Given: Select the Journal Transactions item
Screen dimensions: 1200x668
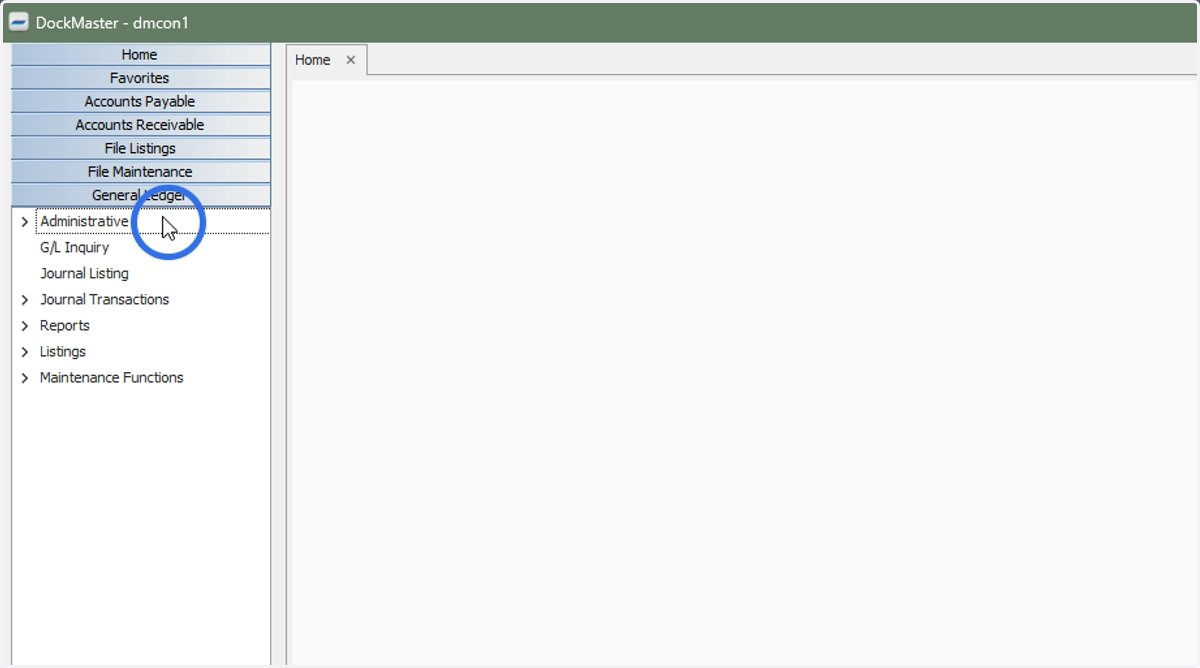Looking at the screenshot, I should [104, 300].
